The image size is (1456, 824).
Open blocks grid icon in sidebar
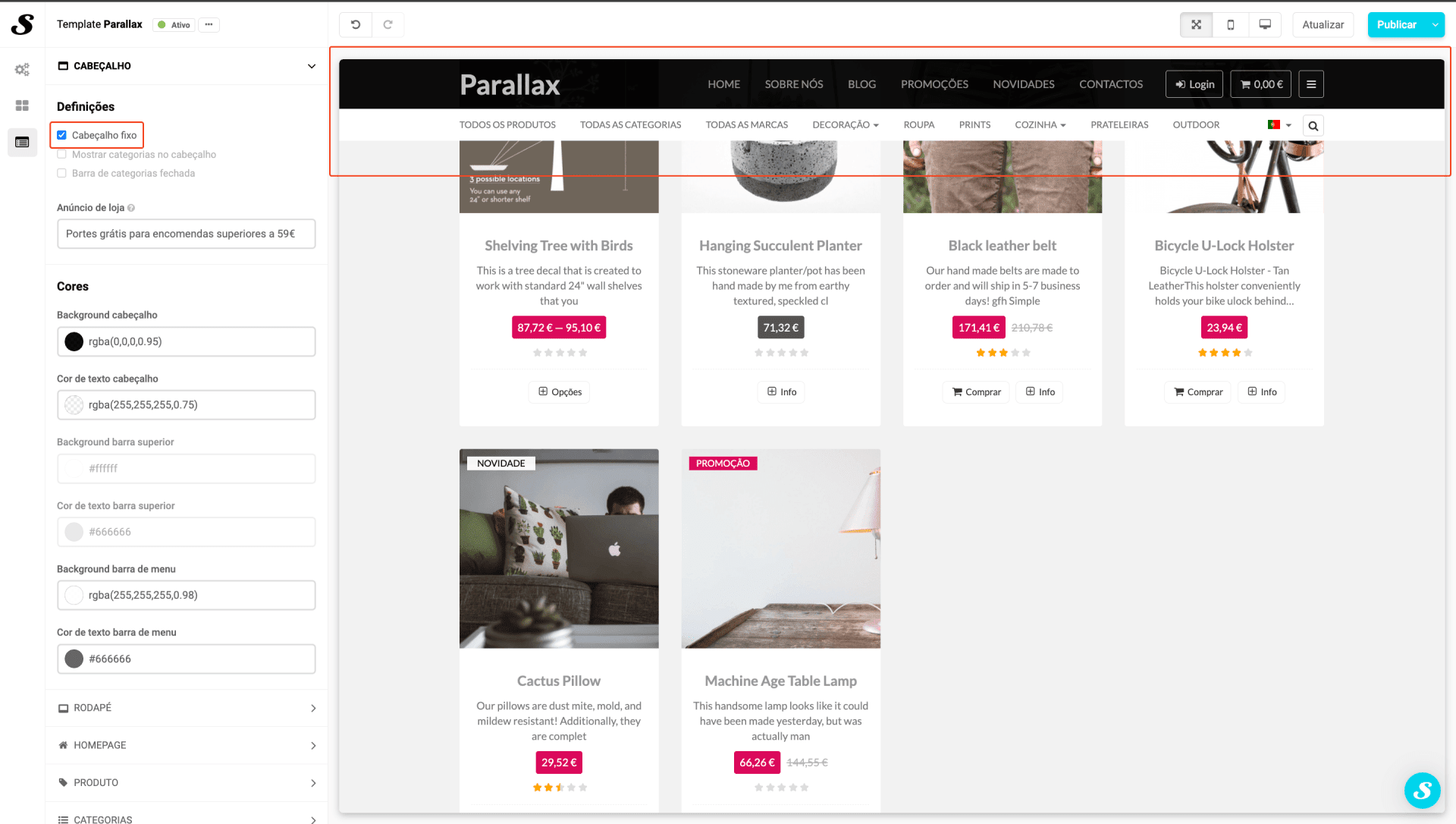(22, 105)
